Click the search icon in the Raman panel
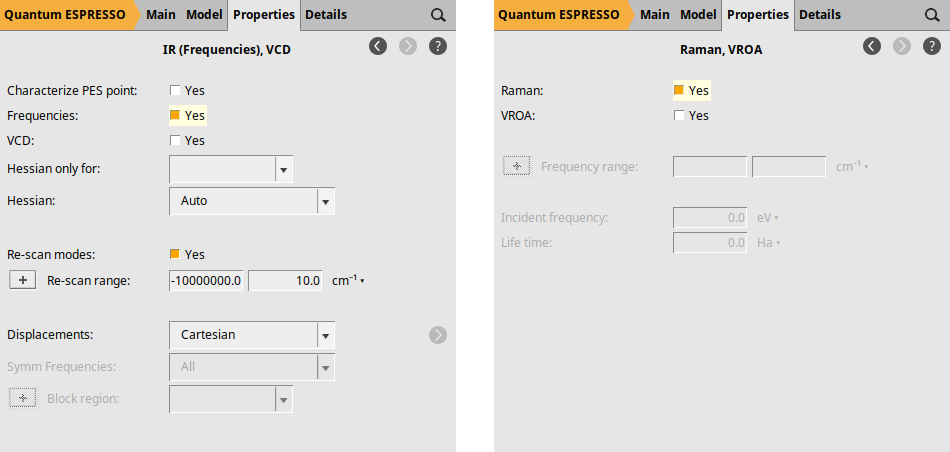 point(932,15)
